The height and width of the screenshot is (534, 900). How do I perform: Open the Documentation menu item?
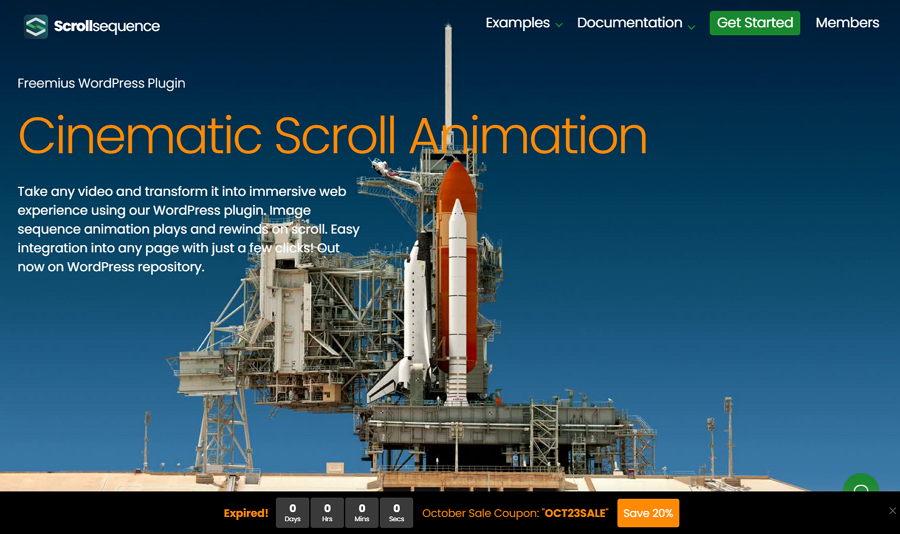tap(629, 23)
